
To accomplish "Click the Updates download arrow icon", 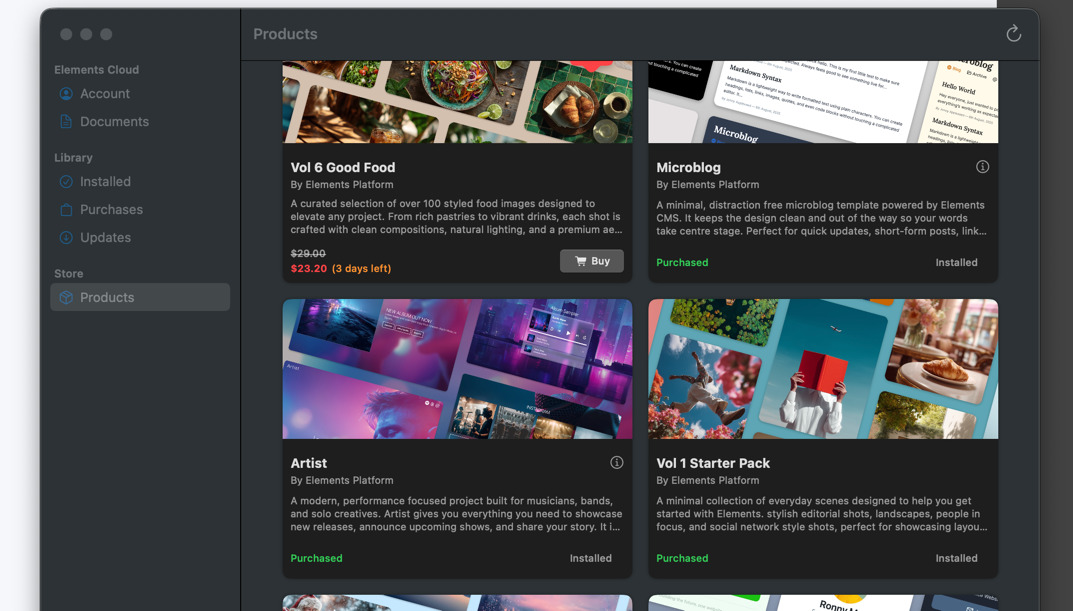I will coord(66,237).
